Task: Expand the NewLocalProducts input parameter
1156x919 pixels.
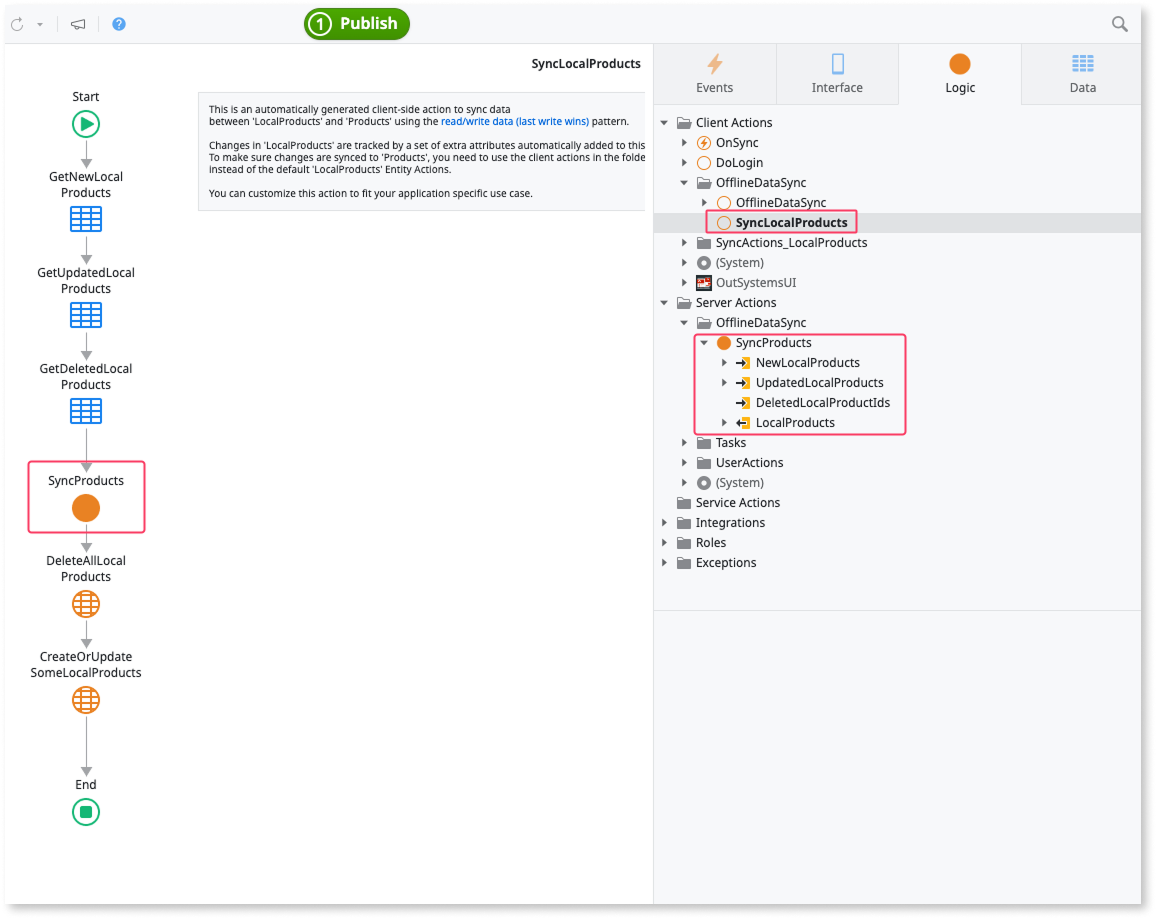Action: tap(724, 362)
